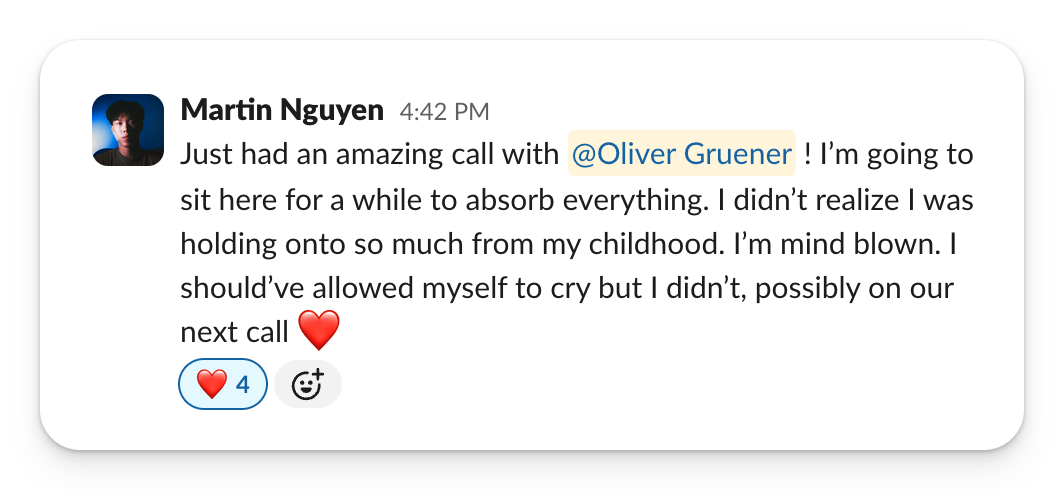Click the red heart emoji after "next call"
Image resolution: width=1064 pixels, height=490 pixels.
click(320, 331)
